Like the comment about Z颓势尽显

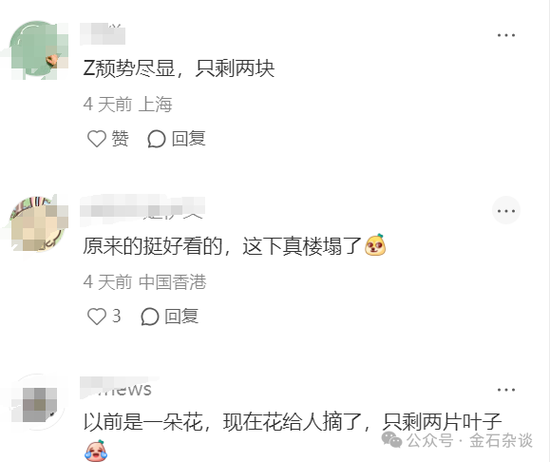tap(96, 139)
